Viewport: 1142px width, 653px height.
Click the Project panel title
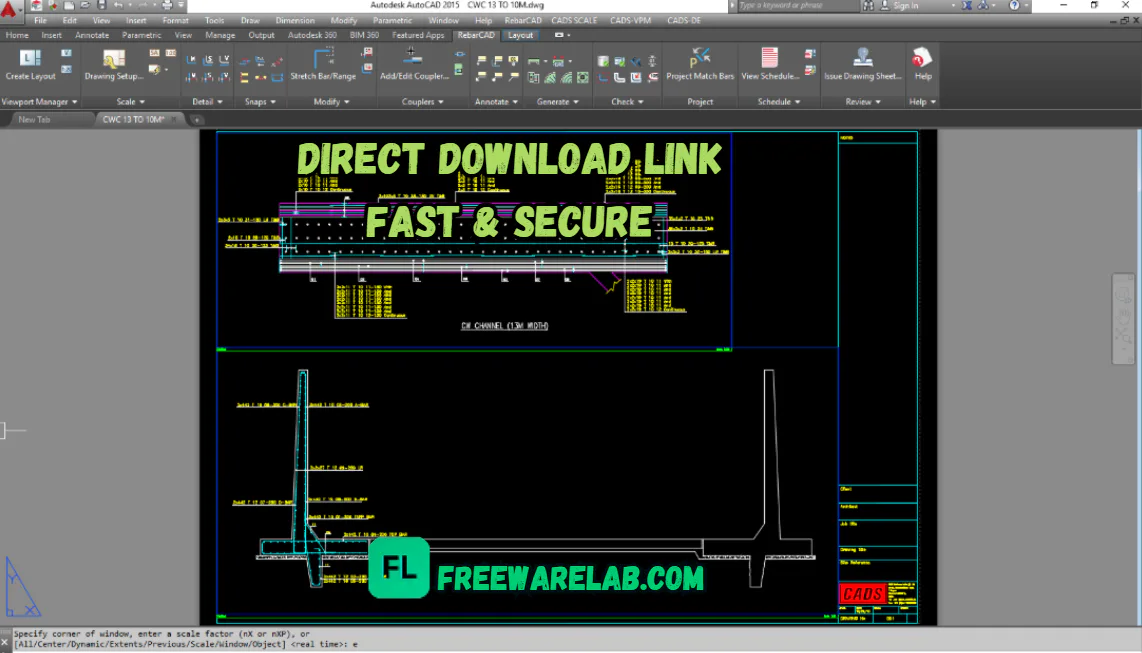(700, 102)
